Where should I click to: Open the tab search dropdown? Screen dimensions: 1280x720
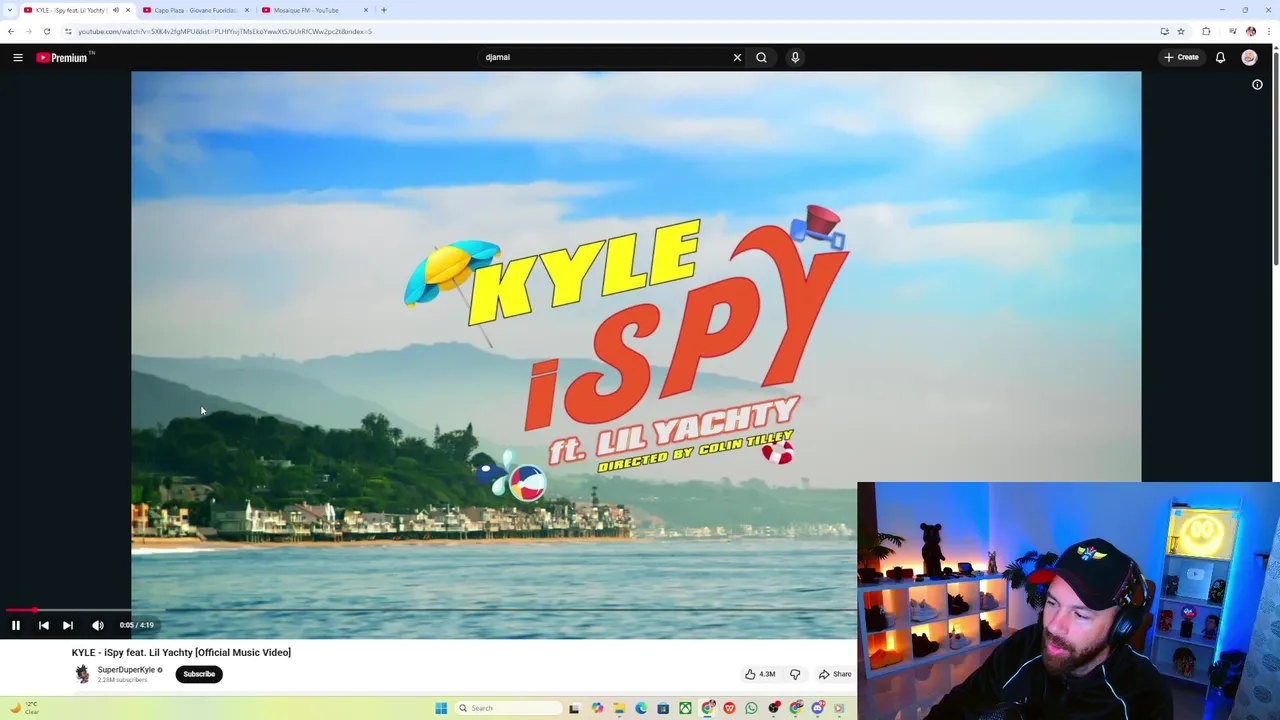pyautogui.click(x=9, y=10)
